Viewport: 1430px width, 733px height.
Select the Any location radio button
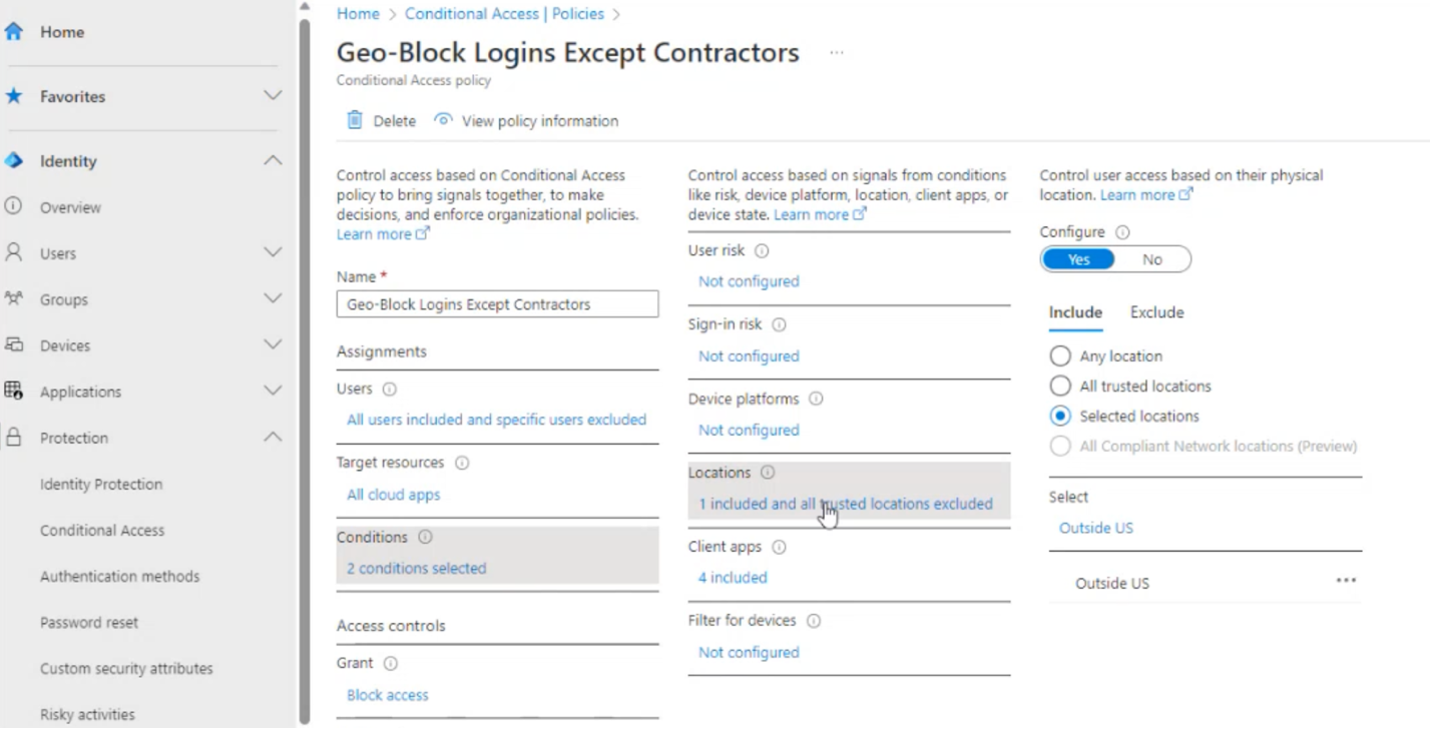coord(1060,356)
